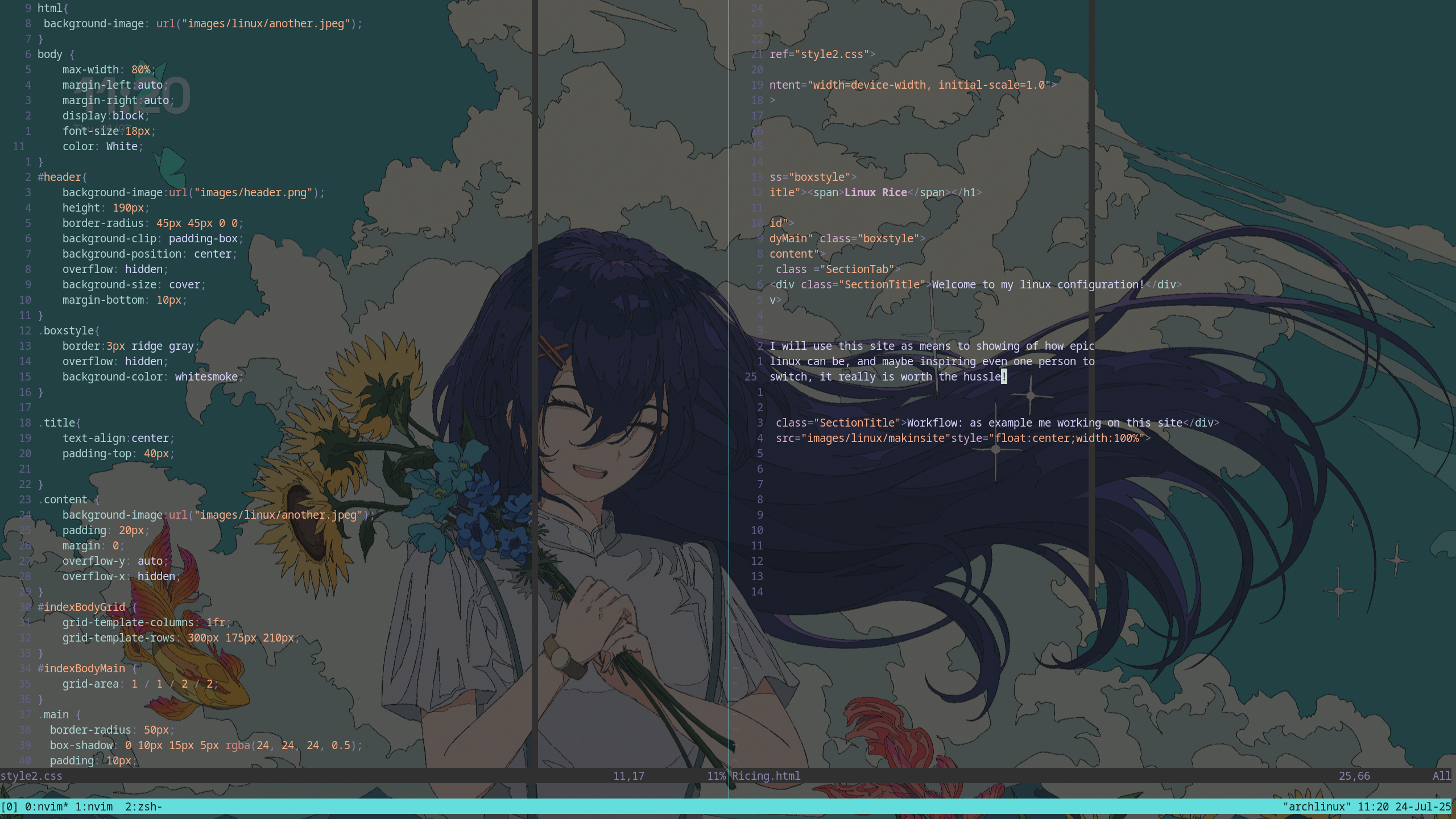1456x819 pixels.
Task: Click the date 24-Jul-25 in status bar
Action: click(x=1423, y=806)
